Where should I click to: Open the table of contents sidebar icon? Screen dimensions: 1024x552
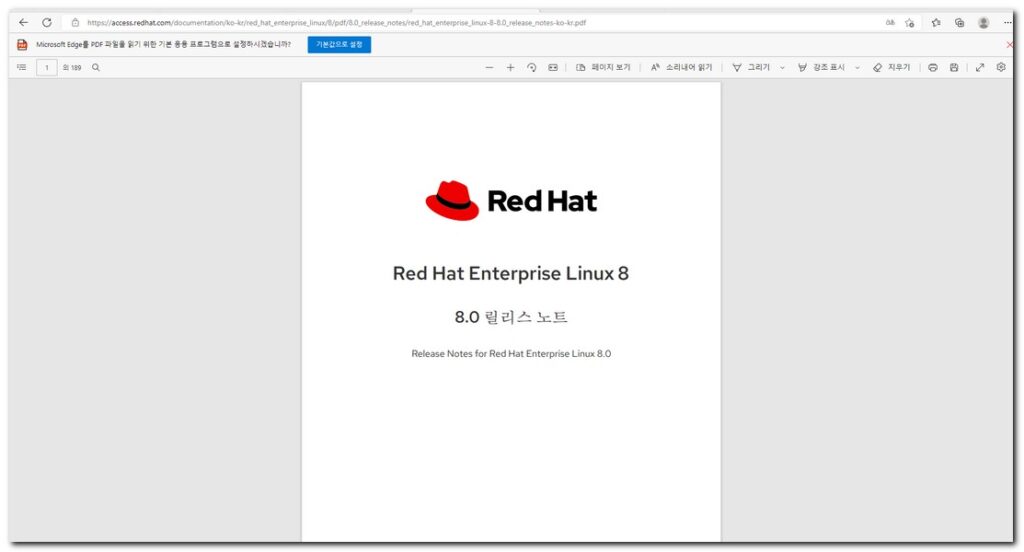[x=22, y=67]
